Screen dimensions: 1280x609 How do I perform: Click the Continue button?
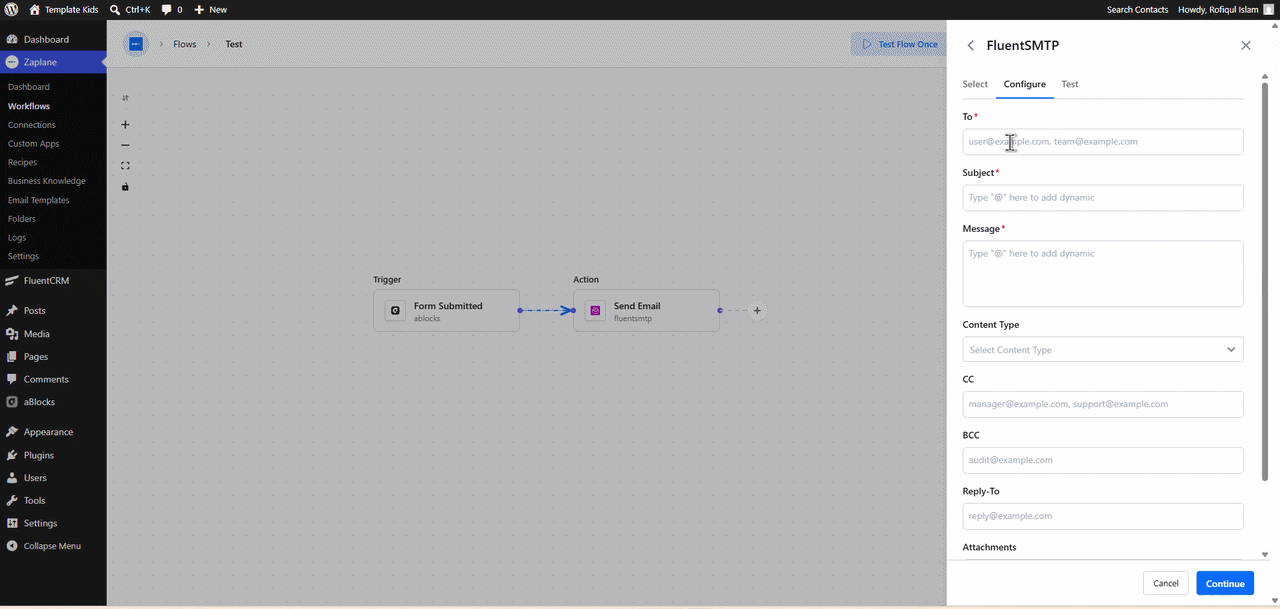(x=1225, y=583)
